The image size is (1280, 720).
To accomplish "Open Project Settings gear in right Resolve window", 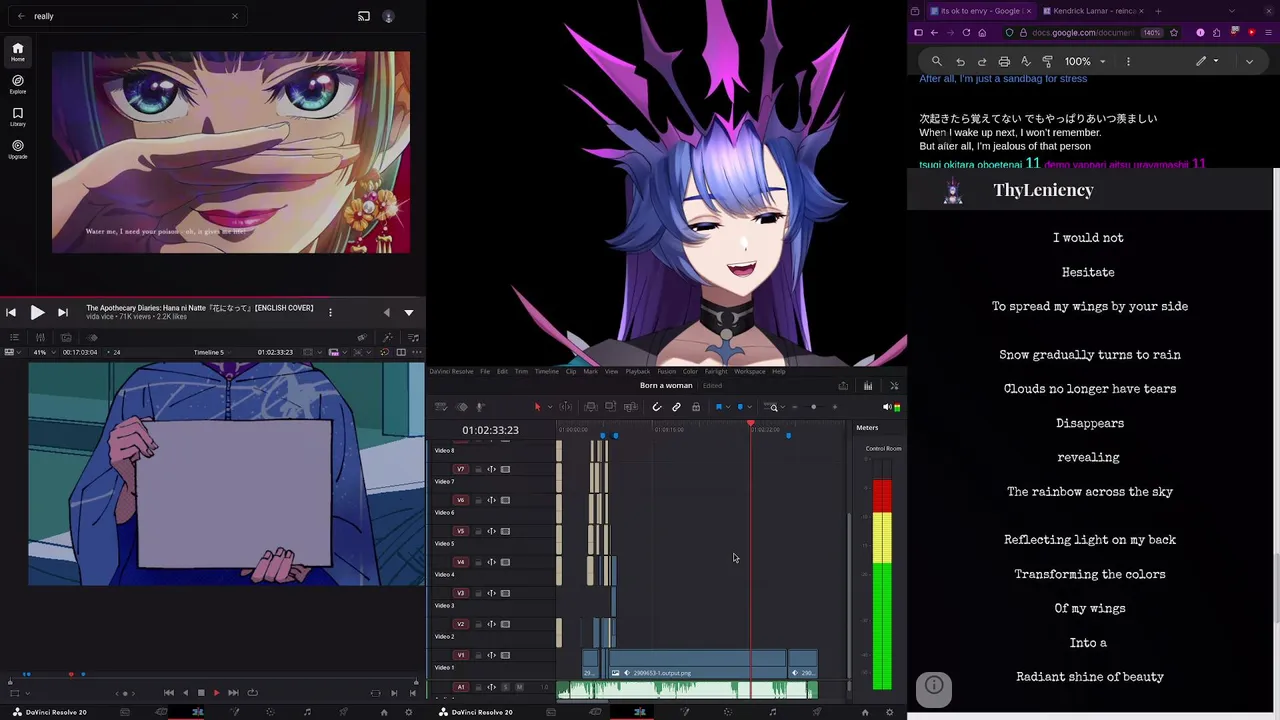I will coord(889,712).
